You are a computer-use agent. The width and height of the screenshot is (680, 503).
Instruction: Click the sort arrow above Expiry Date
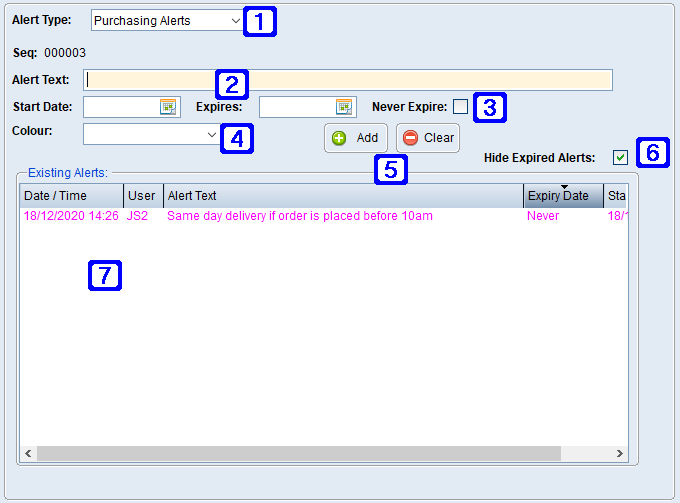(564, 187)
